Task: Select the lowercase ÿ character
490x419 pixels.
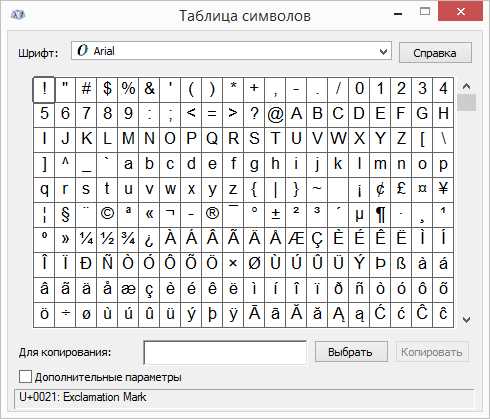Action: [x=233, y=315]
